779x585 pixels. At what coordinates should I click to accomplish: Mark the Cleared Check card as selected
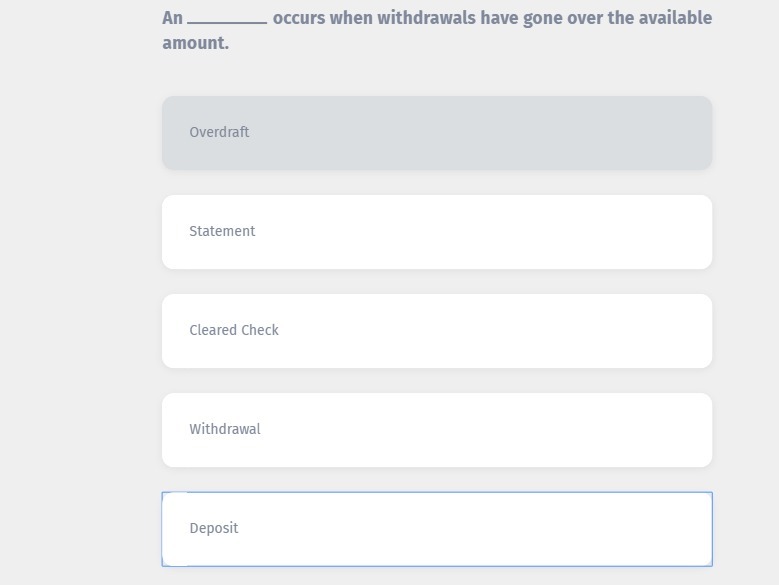(436, 331)
